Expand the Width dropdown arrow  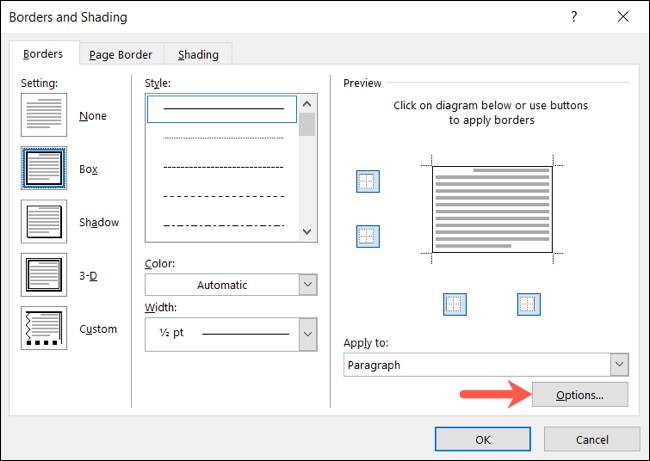[308, 334]
